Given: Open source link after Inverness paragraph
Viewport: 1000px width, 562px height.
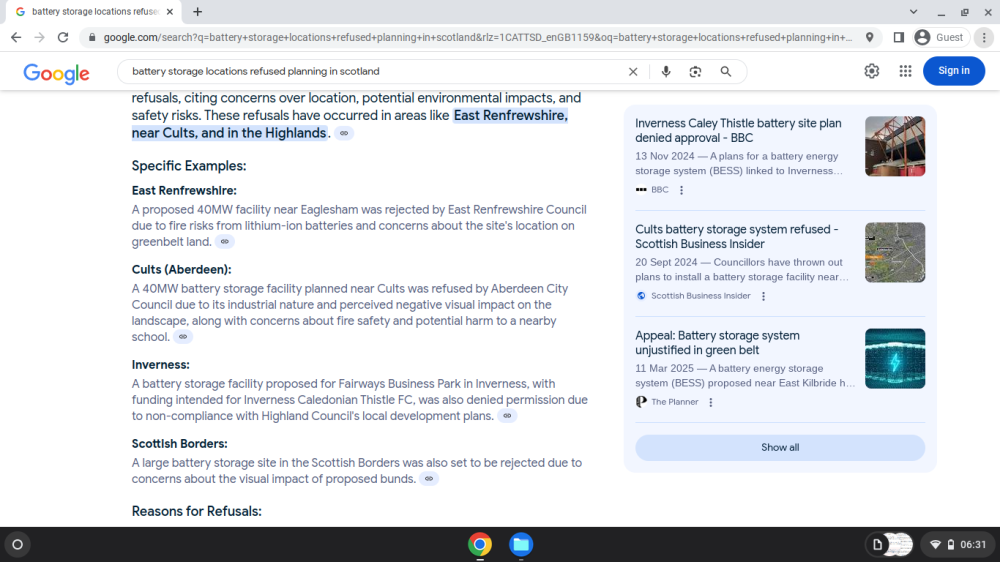Looking at the screenshot, I should [x=507, y=416].
